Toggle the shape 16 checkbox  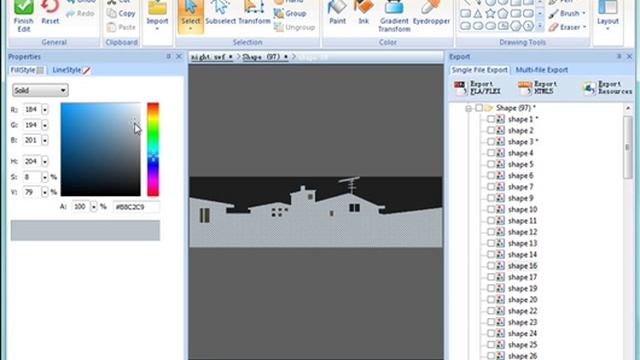pos(491,266)
